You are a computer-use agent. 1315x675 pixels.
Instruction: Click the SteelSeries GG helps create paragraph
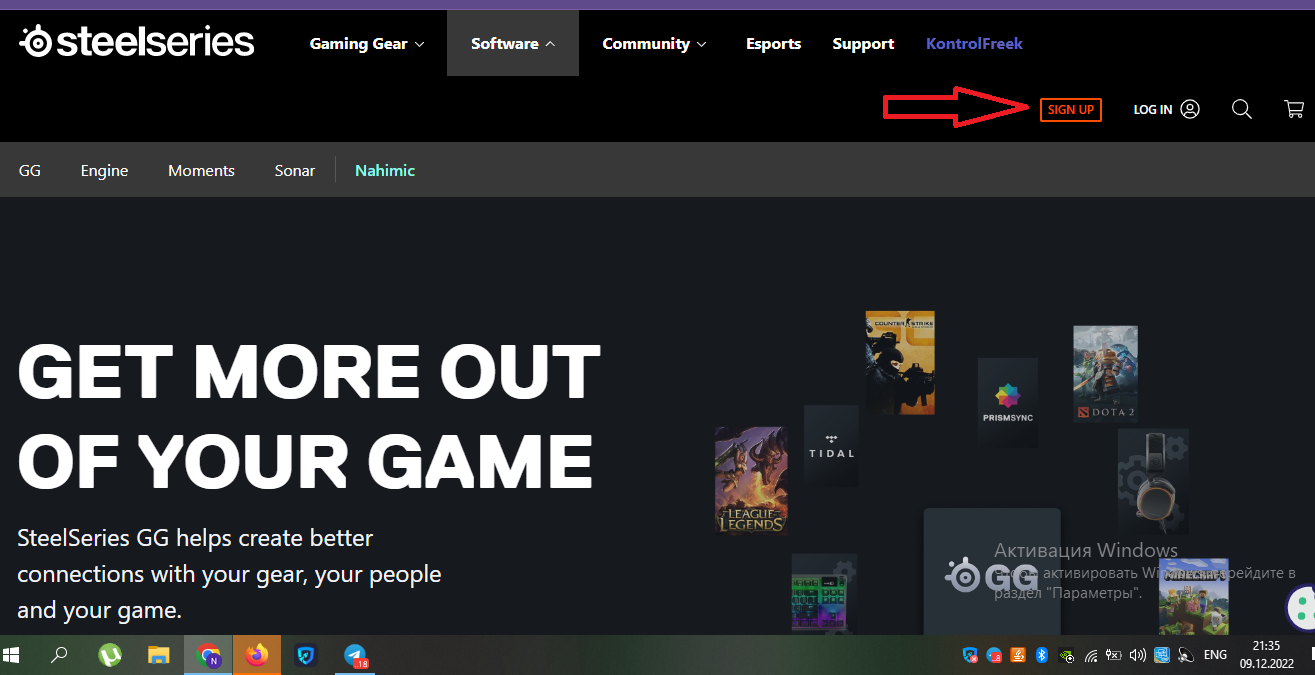[229, 574]
